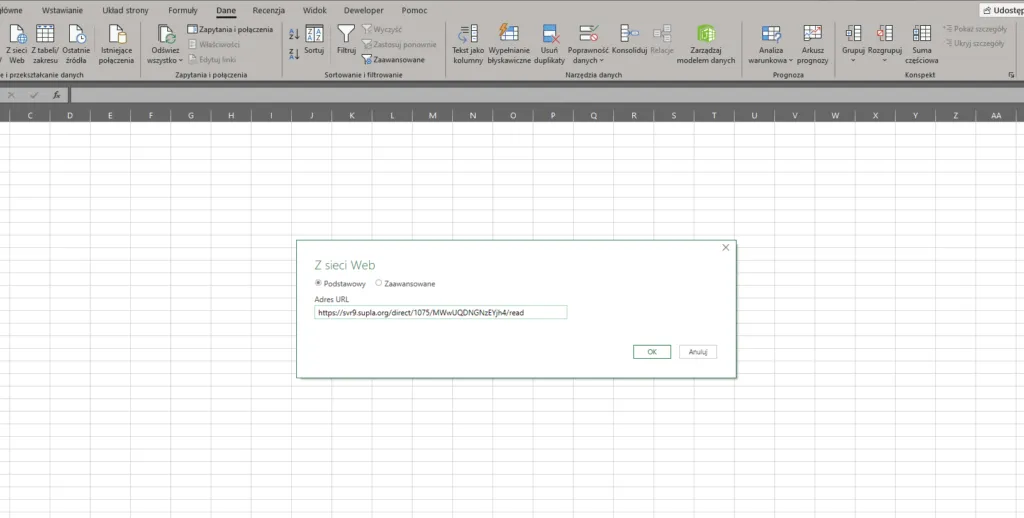Click the Z sieci Web icon
Image resolution: width=1024 pixels, height=518 pixels.
(x=16, y=34)
